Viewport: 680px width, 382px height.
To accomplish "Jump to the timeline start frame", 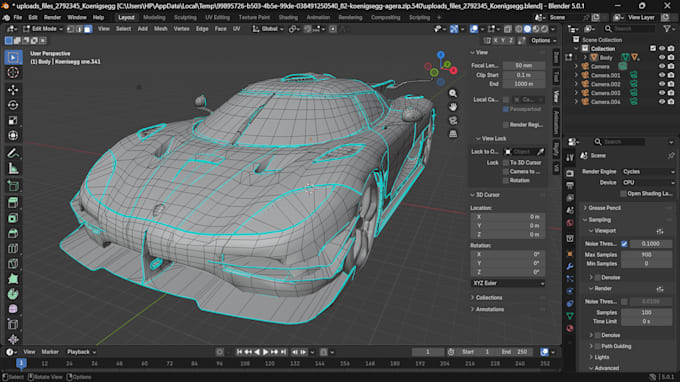I will coord(239,352).
